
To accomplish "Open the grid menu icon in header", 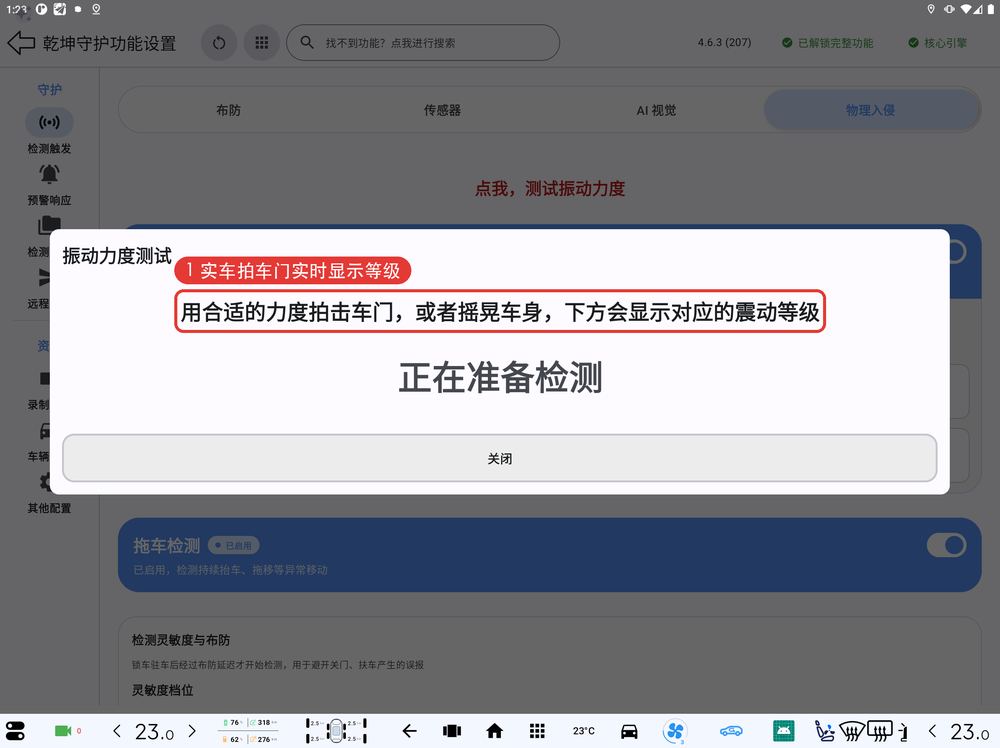I will pos(261,43).
